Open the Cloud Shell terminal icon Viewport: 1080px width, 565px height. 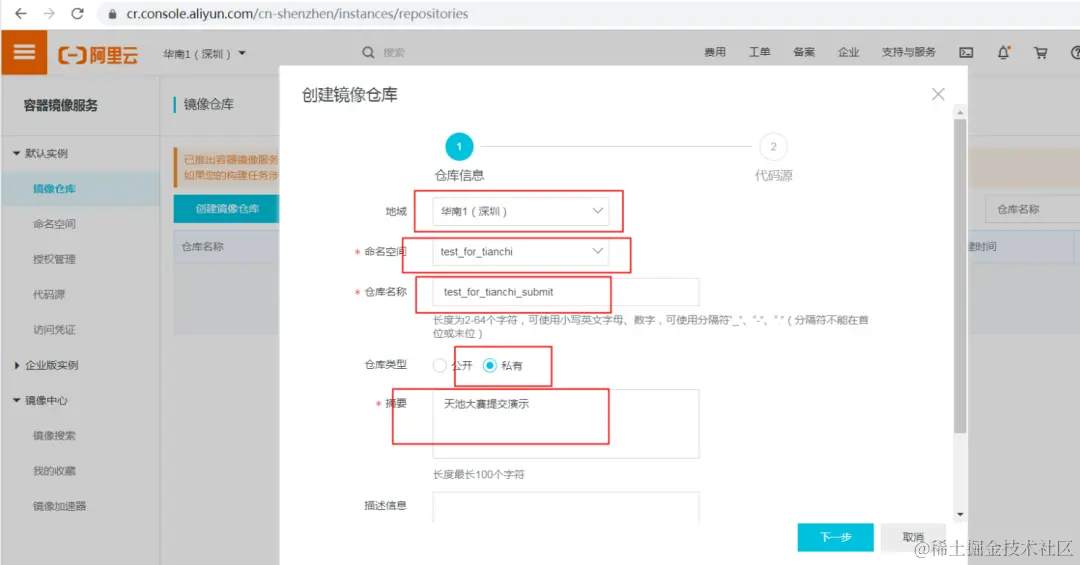[x=966, y=52]
